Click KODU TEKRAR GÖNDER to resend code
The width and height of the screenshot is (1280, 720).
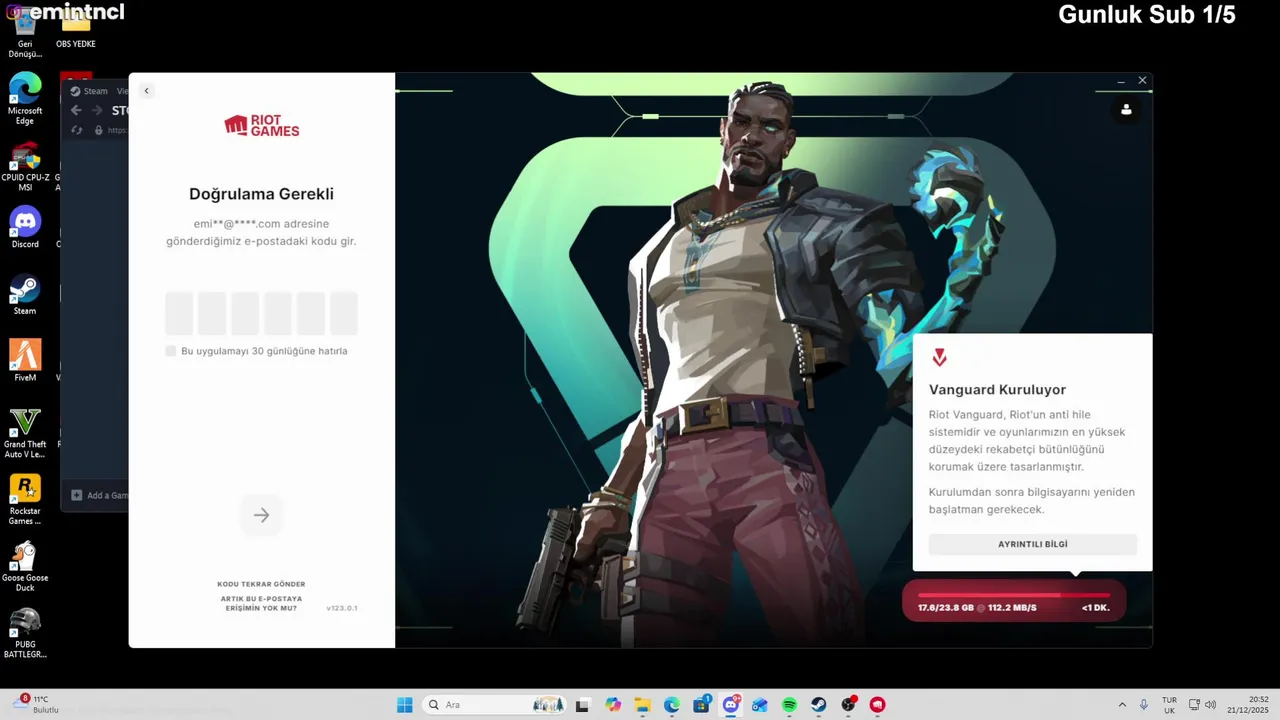tap(261, 584)
